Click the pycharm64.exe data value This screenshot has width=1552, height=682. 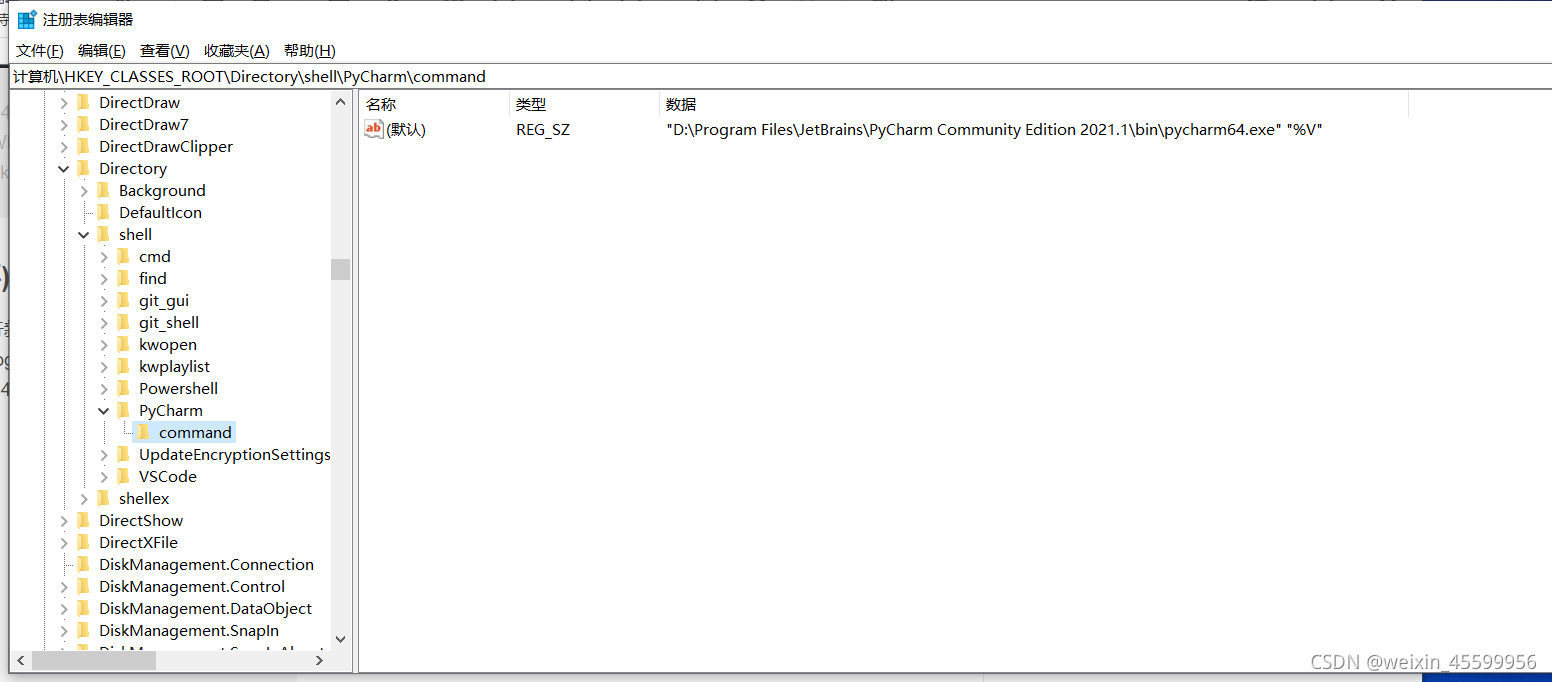(x=995, y=130)
